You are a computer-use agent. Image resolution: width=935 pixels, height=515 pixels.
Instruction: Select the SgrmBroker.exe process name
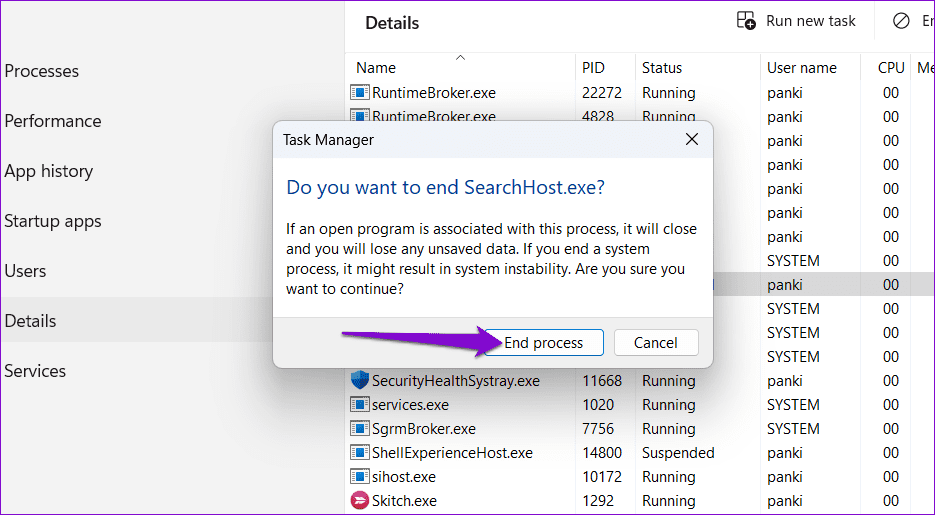(423, 429)
